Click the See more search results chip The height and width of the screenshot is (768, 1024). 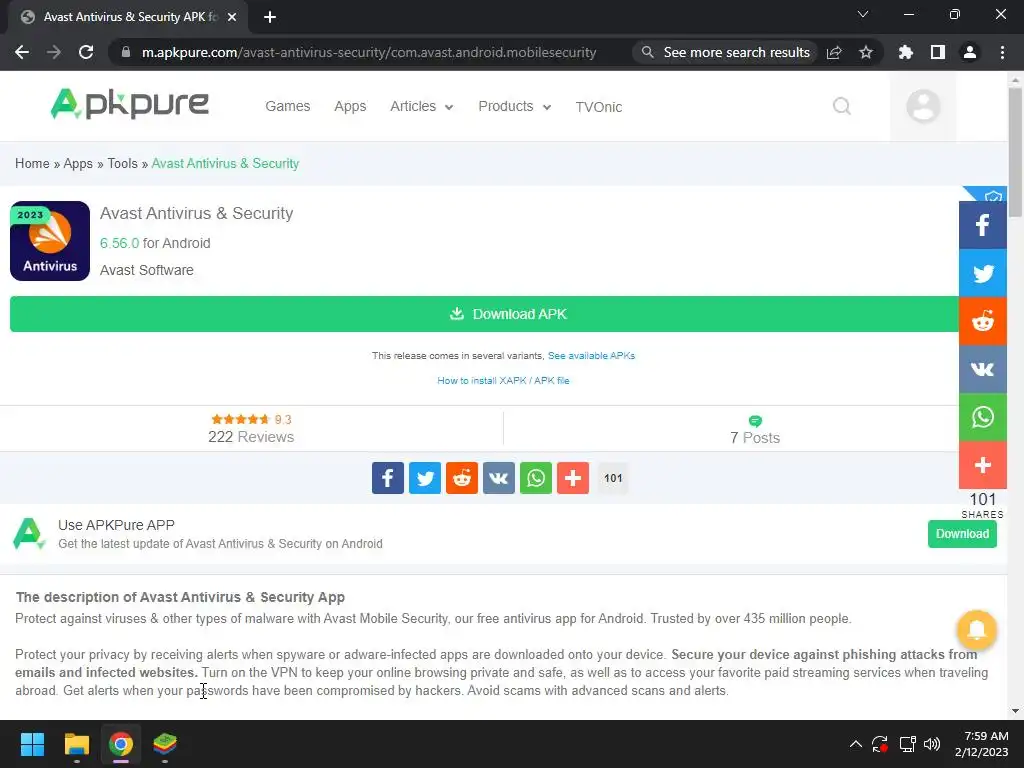point(726,52)
